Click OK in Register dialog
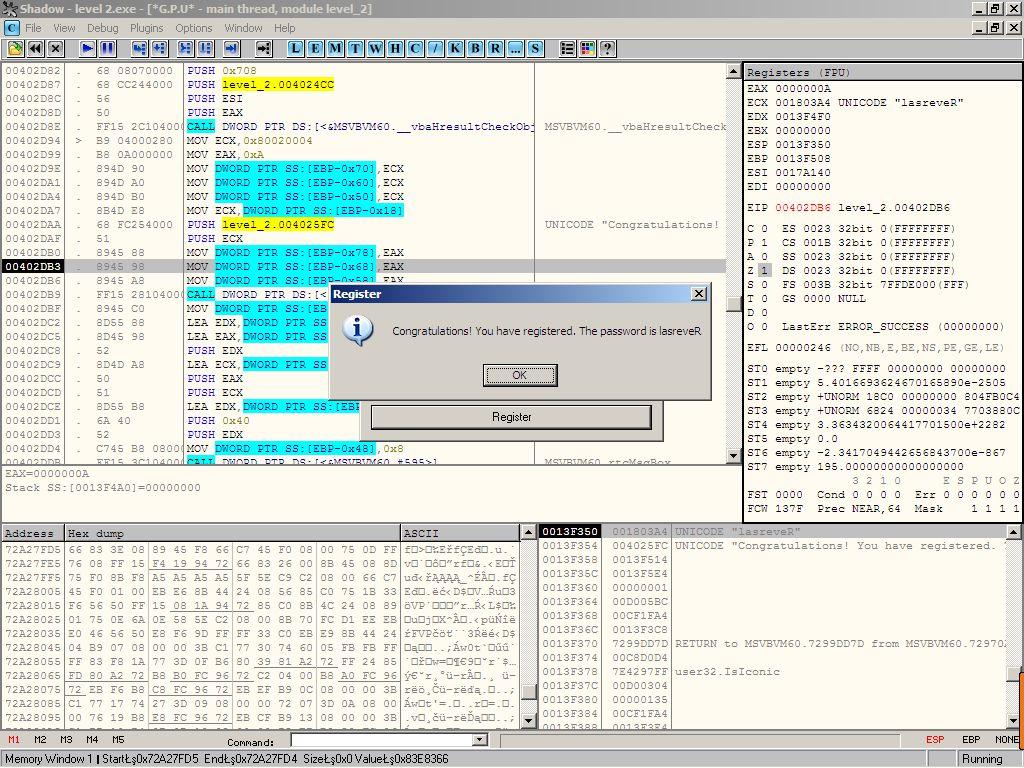Viewport: 1024px width, 768px height. coord(520,375)
